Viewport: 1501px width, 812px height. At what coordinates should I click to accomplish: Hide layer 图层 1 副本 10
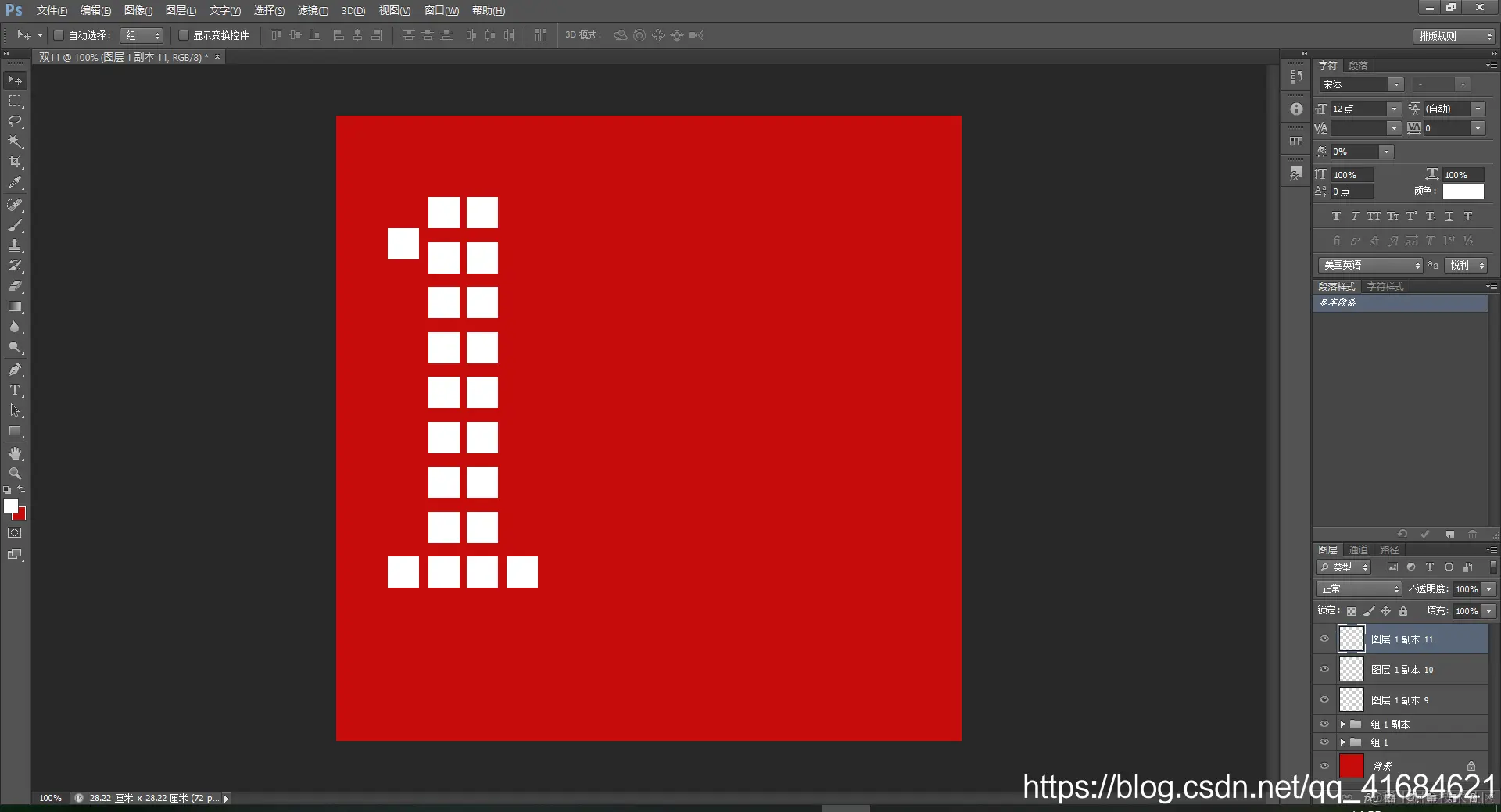point(1324,670)
